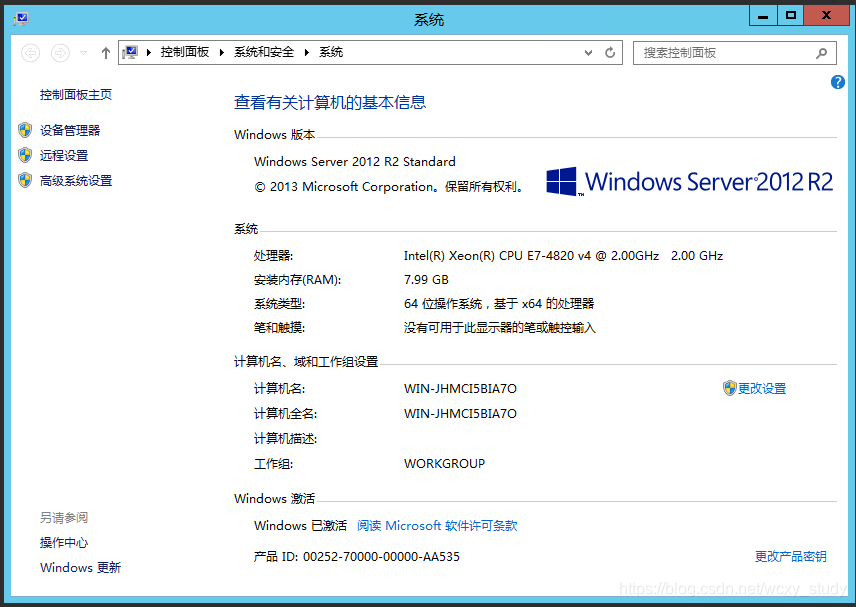
Task: Minimize the 系统 window
Action: (763, 16)
